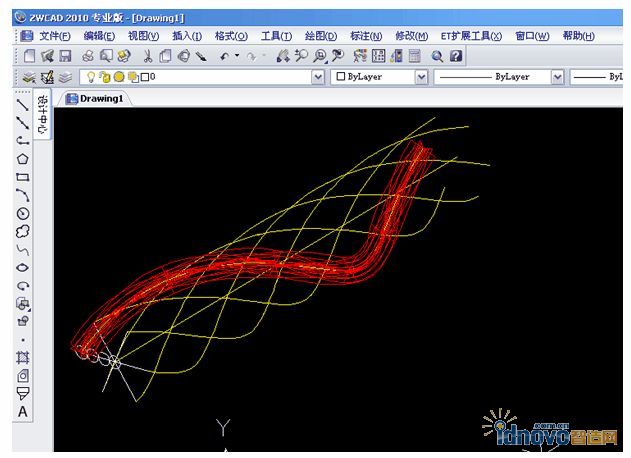
Task: Select the Construction line tool
Action: point(23,123)
